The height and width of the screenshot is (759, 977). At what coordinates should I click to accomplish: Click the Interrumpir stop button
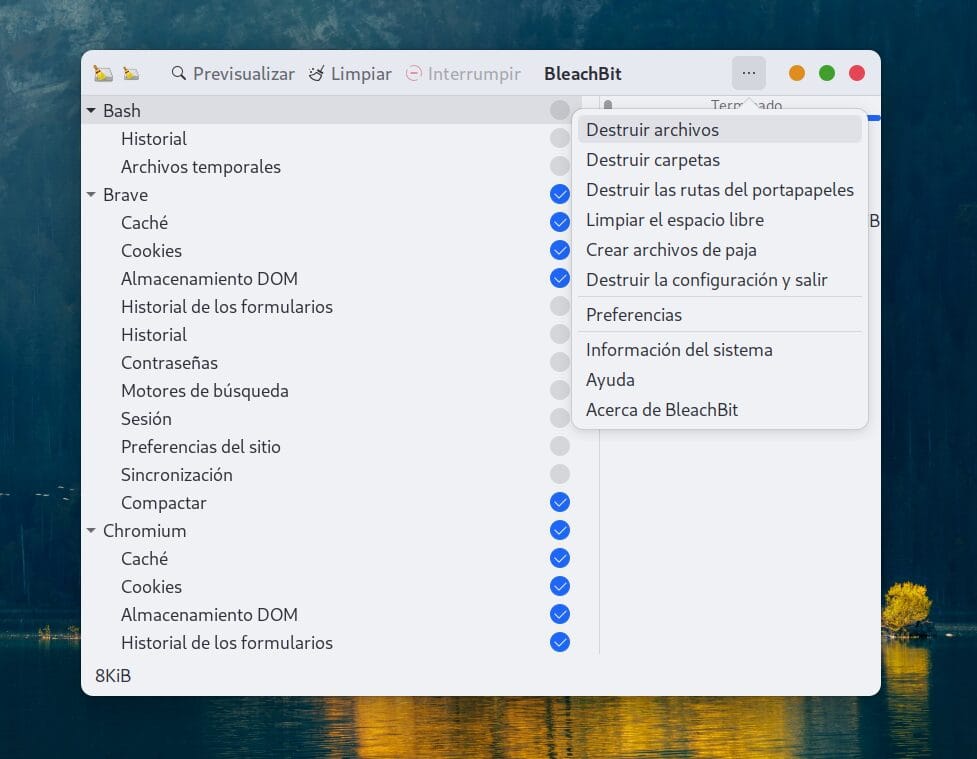tap(463, 74)
